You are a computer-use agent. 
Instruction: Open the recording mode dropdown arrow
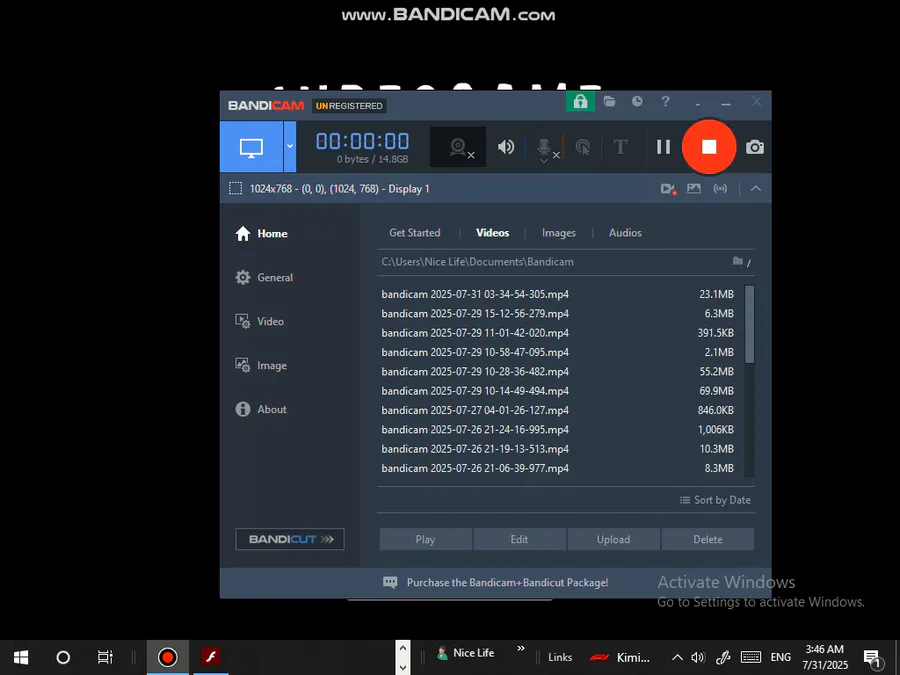290,147
